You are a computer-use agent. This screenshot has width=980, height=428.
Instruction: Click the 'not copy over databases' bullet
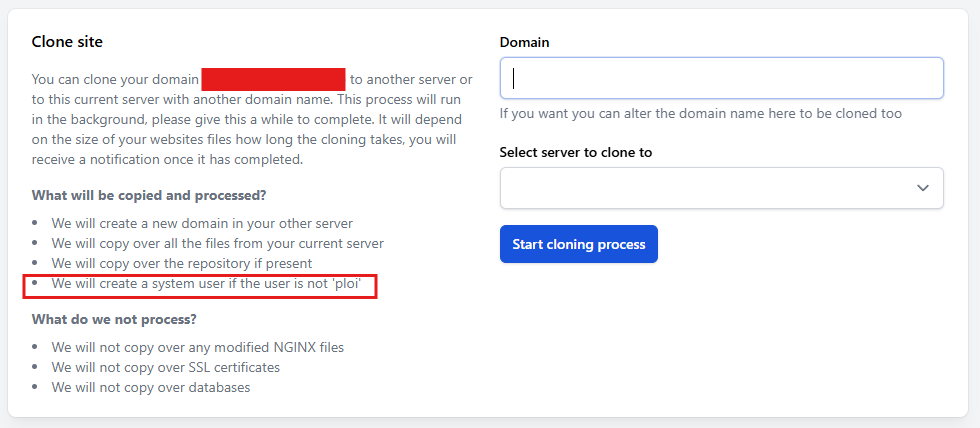(151, 387)
